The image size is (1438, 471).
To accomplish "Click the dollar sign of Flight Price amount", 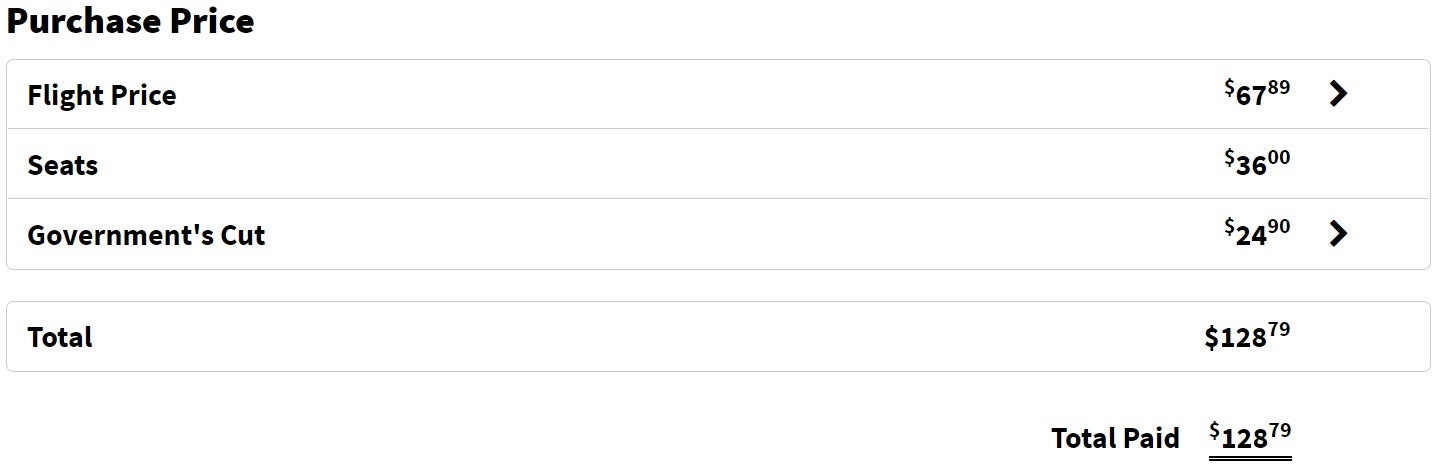I will pyautogui.click(x=1230, y=88).
